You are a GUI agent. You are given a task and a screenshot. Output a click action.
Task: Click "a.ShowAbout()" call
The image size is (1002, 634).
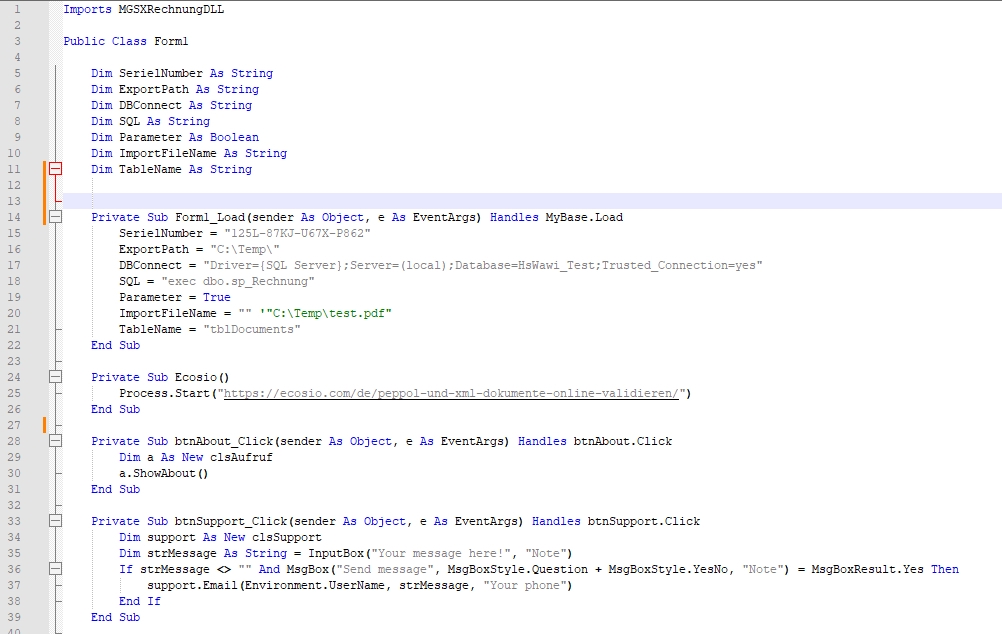[x=164, y=473]
